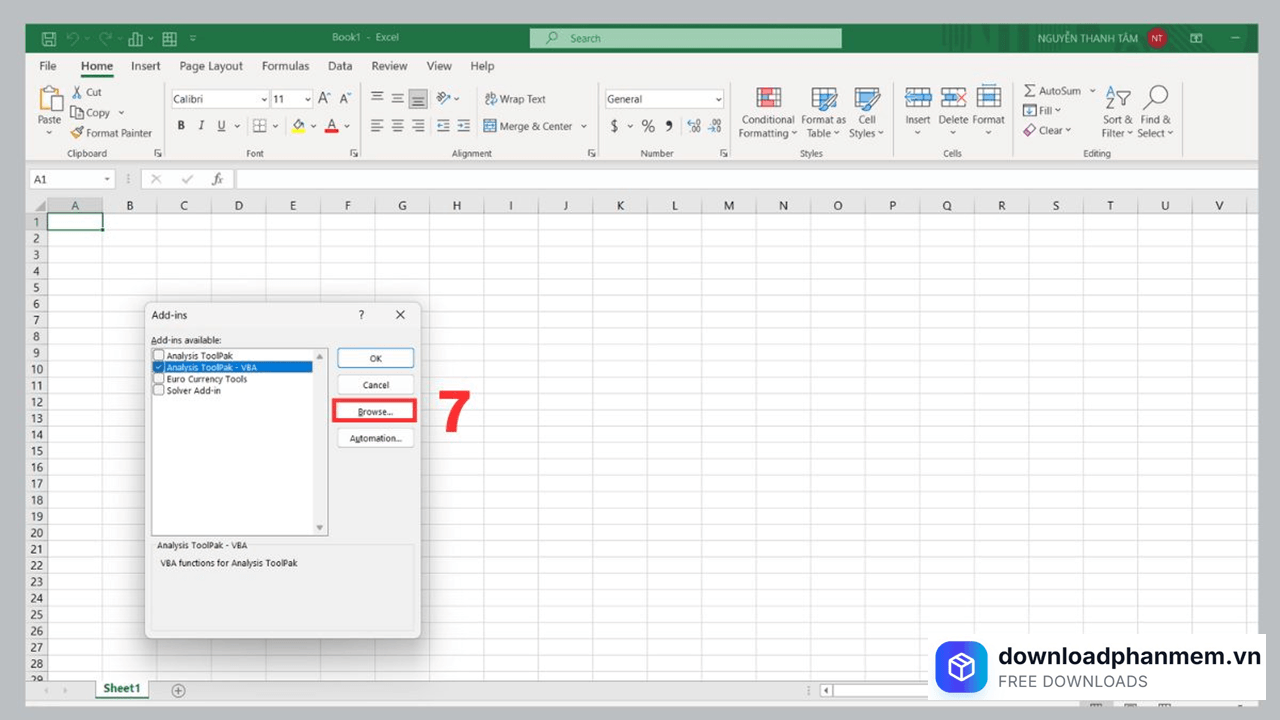This screenshot has height=720, width=1280.
Task: Open the Find & Select button
Action: tap(1155, 112)
